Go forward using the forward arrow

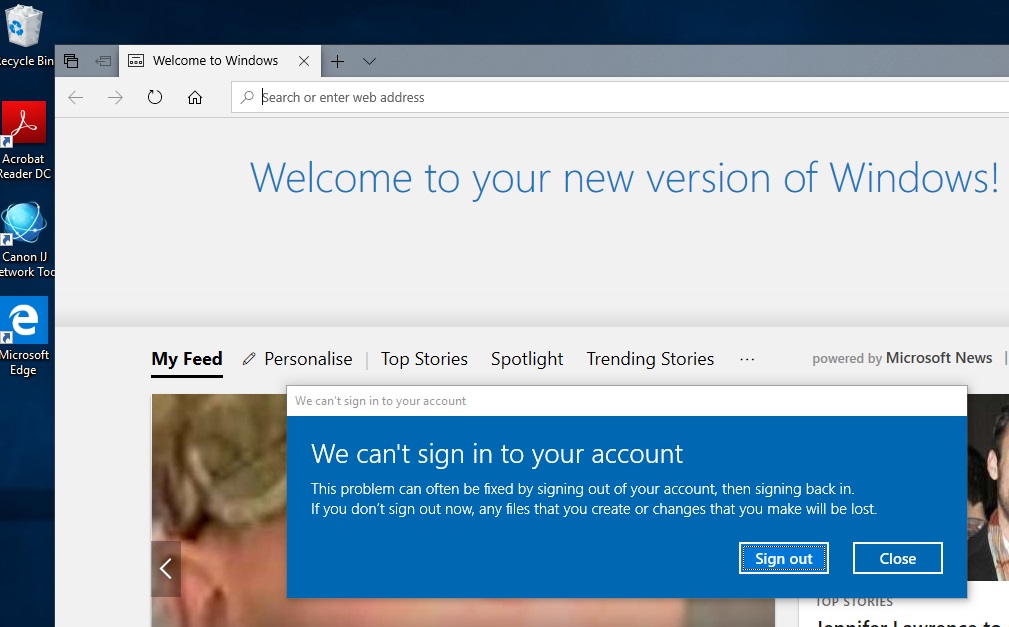pos(115,97)
